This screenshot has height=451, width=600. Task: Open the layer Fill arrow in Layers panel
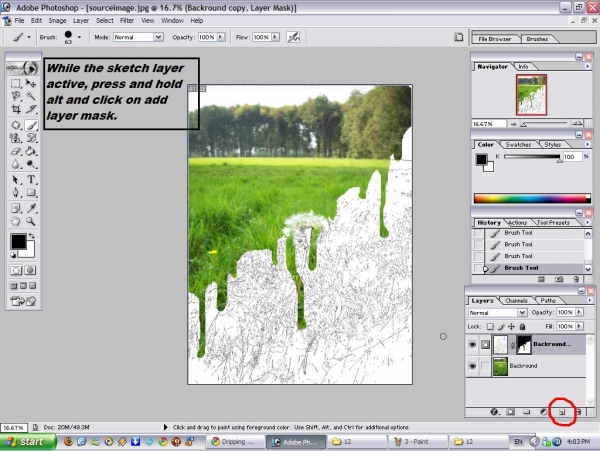tap(579, 326)
